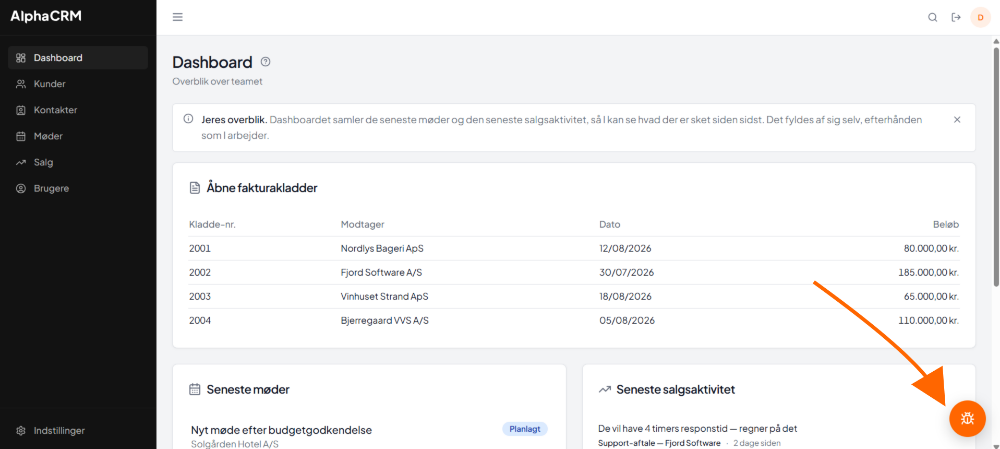Open the orange bug report button
The height and width of the screenshot is (449, 1000).
pos(967,418)
